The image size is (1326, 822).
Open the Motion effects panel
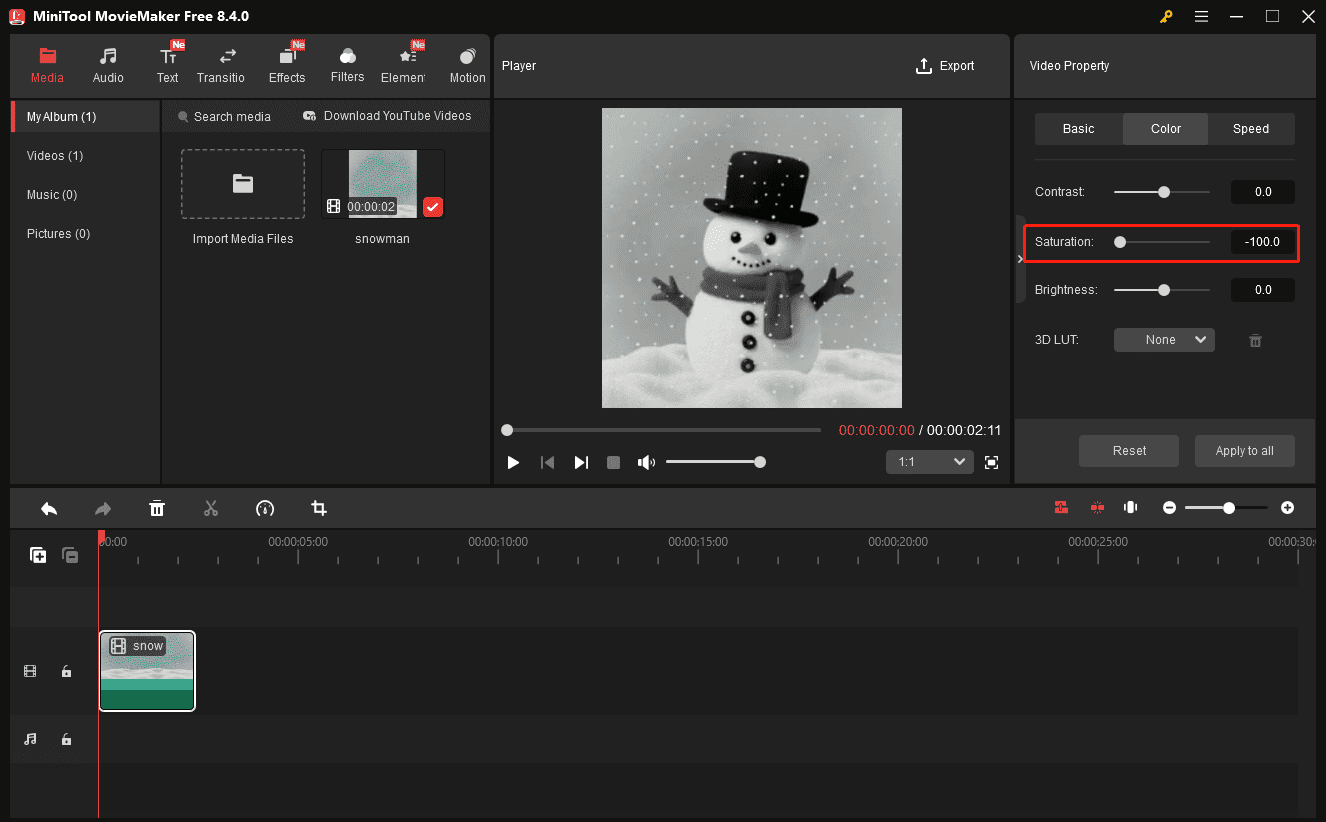(x=466, y=63)
